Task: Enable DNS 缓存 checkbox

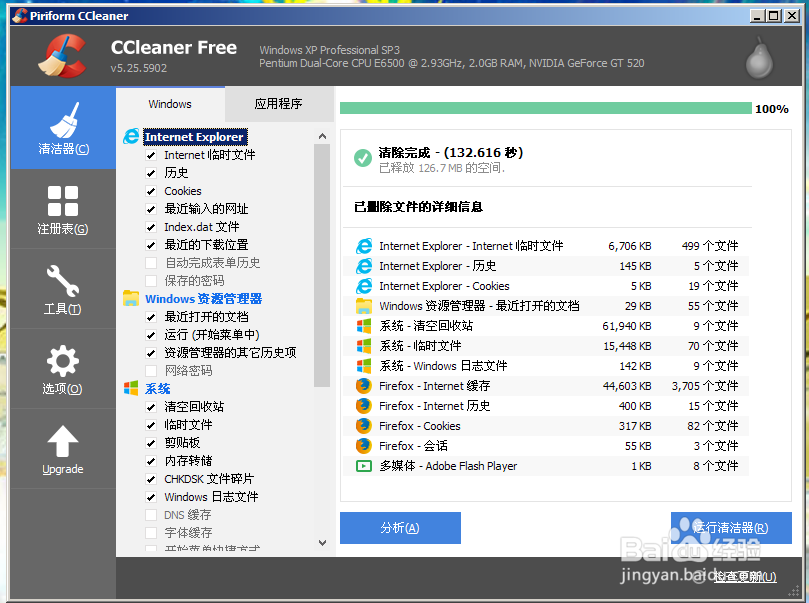Action: (x=151, y=515)
